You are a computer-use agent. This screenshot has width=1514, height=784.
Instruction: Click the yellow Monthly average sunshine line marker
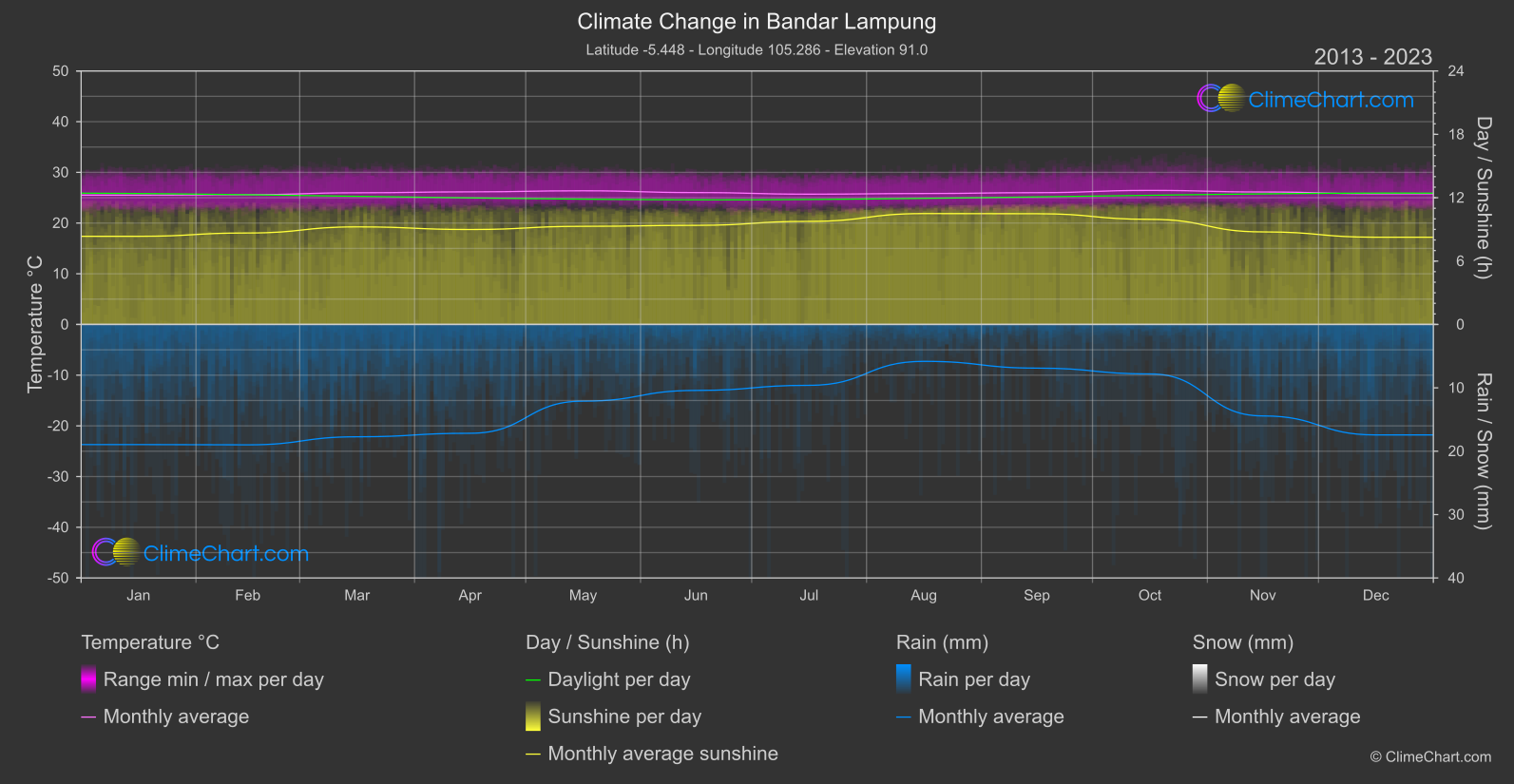[x=533, y=754]
